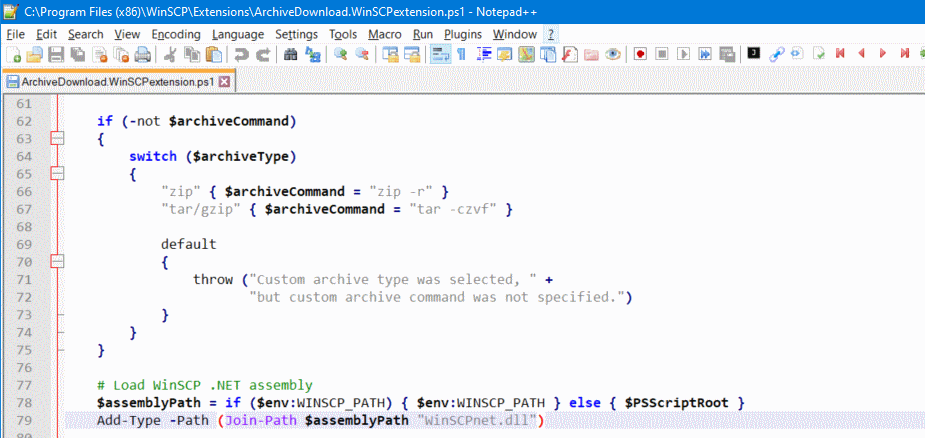This screenshot has height=438, width=925.
Task: Click the Monitoring eye icon
Action: [610, 54]
